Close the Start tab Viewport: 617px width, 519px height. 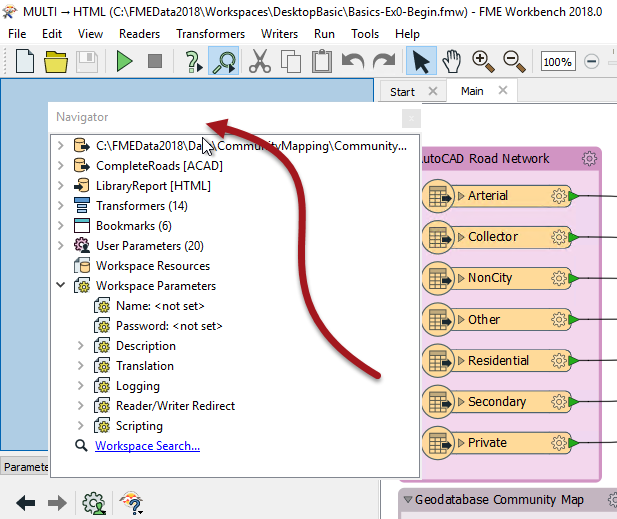433,91
